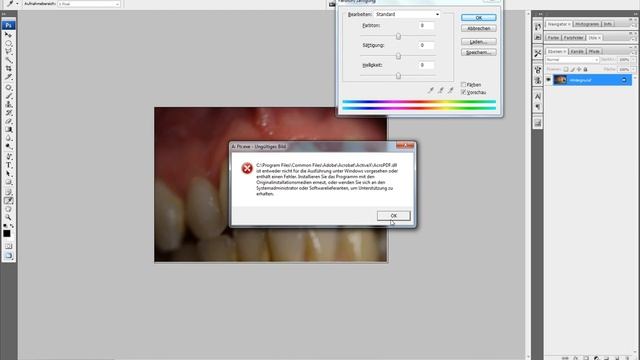This screenshot has width=640, height=360.
Task: Select the Magic Wand tool
Action: point(8,60)
